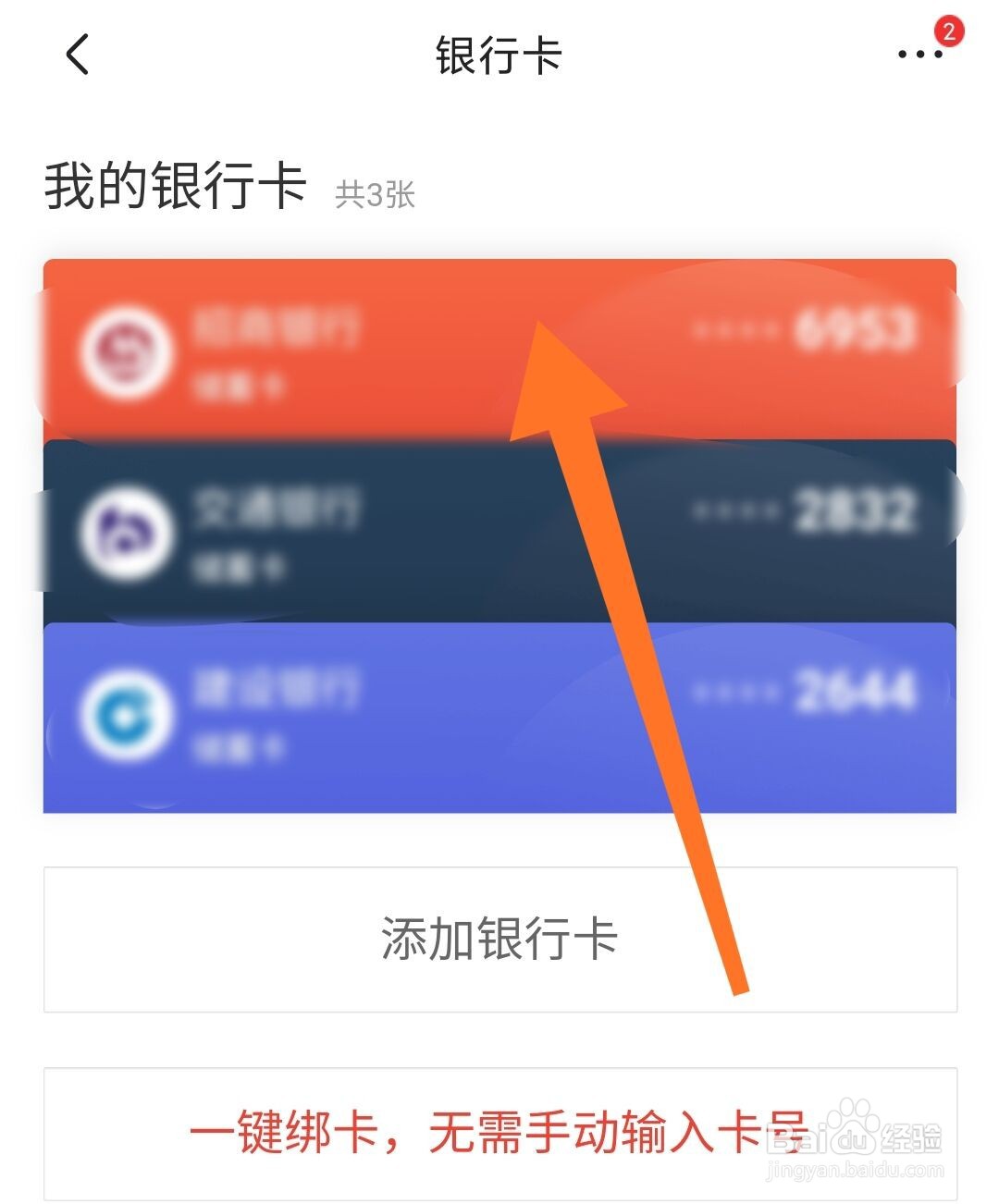Tap the 共3张 card count label
999x1204 pixels.
375,194
